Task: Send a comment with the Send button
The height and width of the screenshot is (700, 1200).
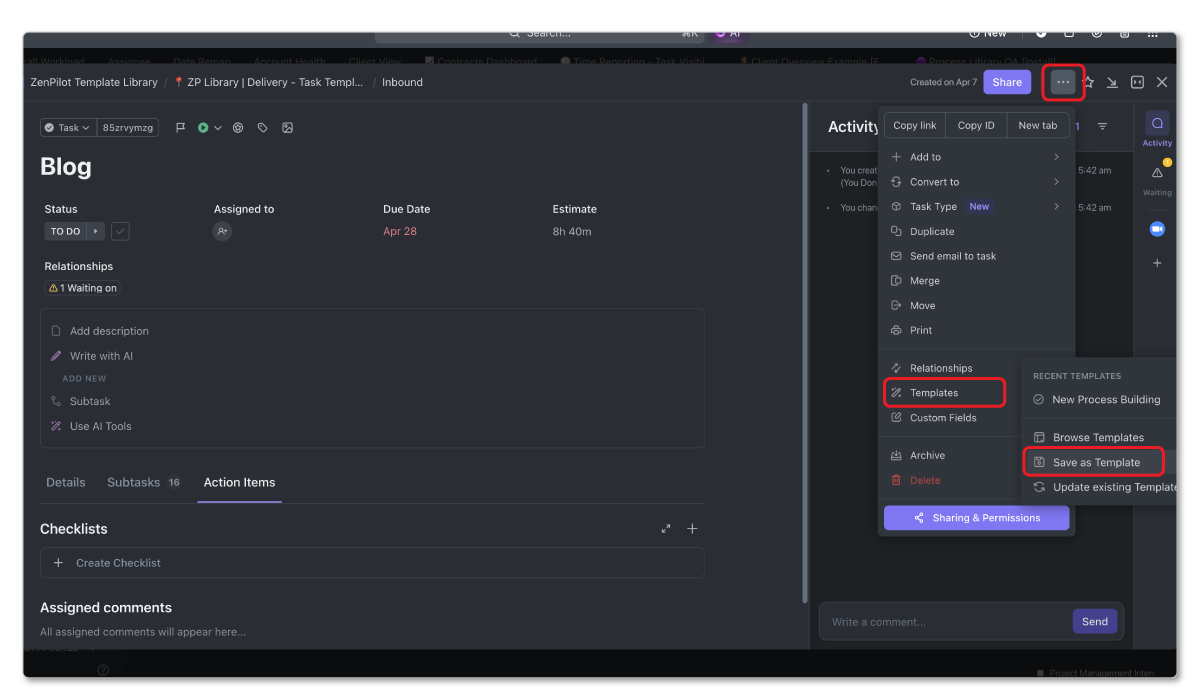Action: pyautogui.click(x=1094, y=621)
